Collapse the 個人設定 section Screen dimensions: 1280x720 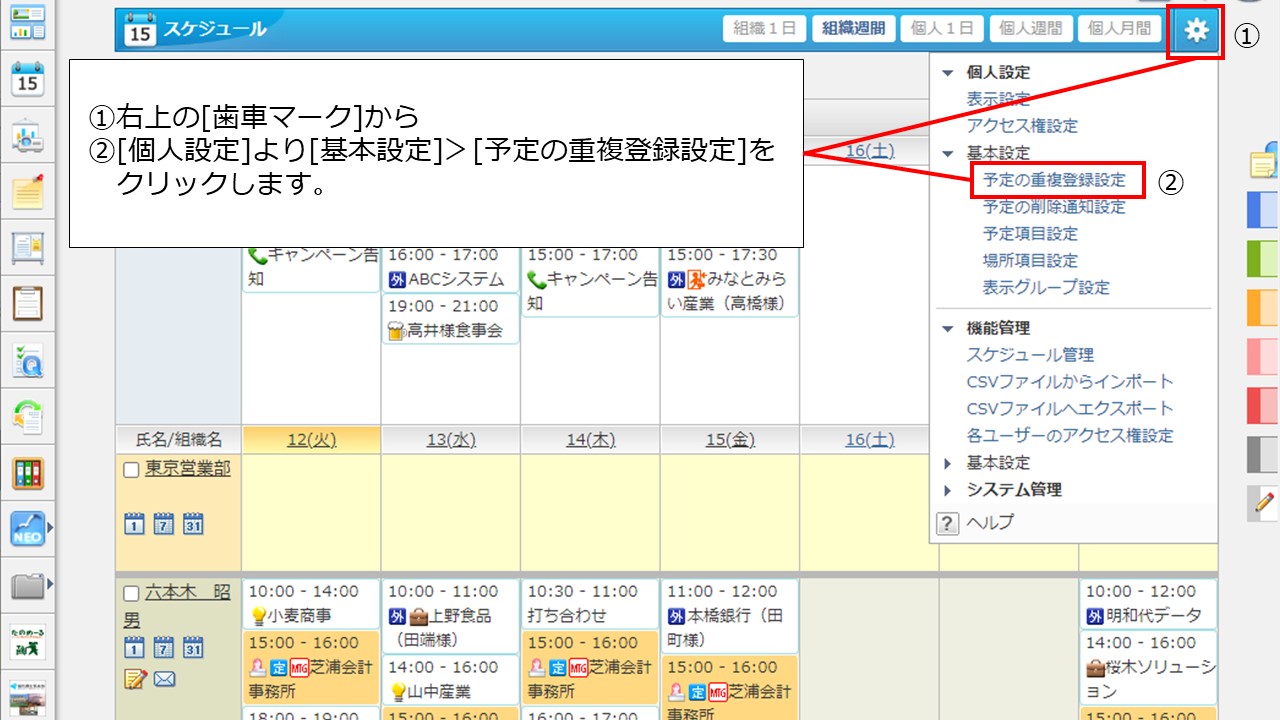click(x=948, y=73)
